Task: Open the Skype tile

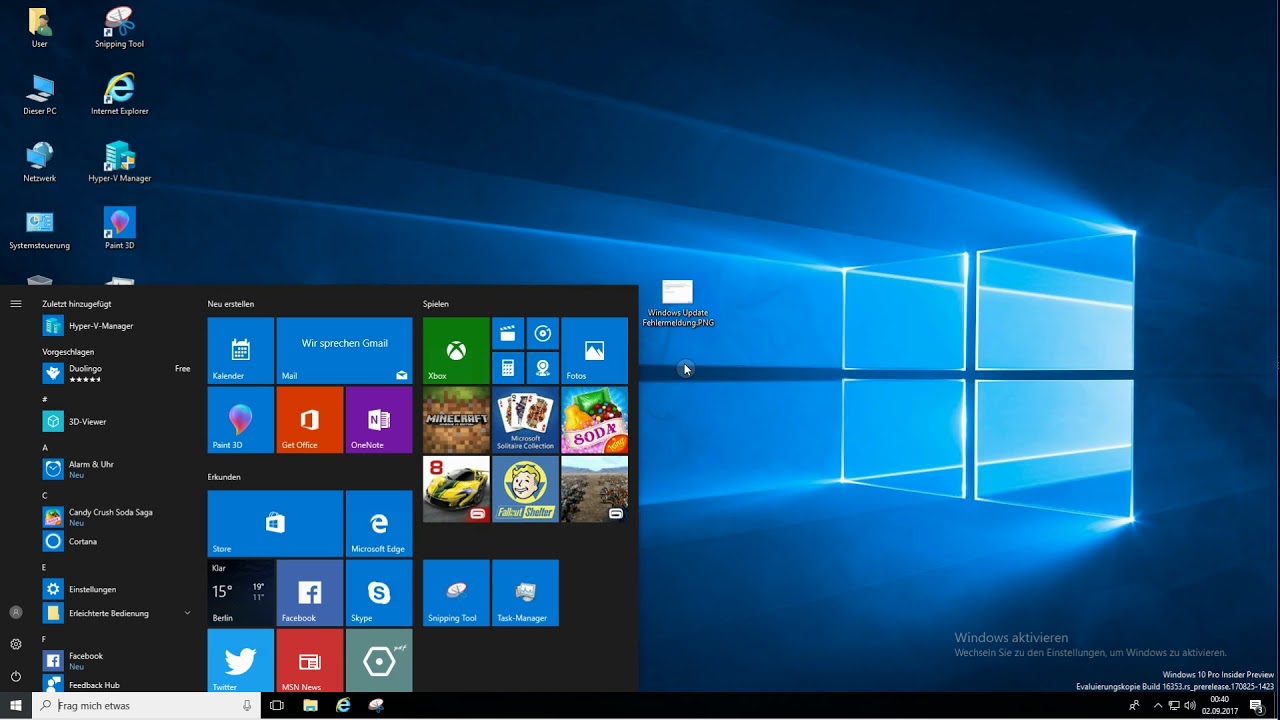Action: (x=379, y=593)
